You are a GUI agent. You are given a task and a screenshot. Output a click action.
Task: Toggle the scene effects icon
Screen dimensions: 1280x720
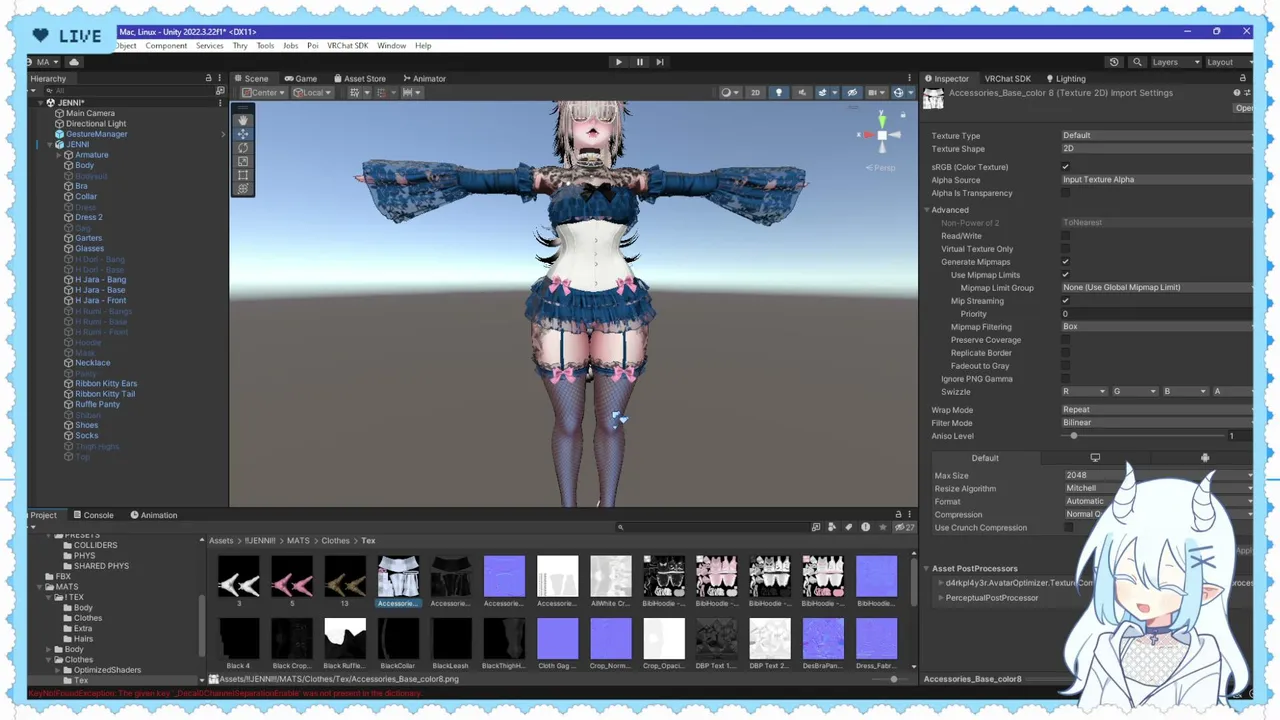[x=824, y=93]
